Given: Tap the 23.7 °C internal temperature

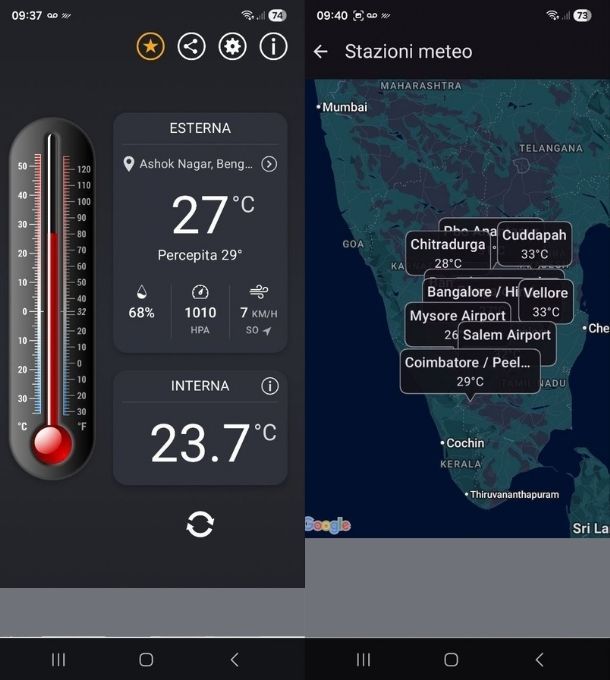Looking at the screenshot, I should (x=213, y=443).
